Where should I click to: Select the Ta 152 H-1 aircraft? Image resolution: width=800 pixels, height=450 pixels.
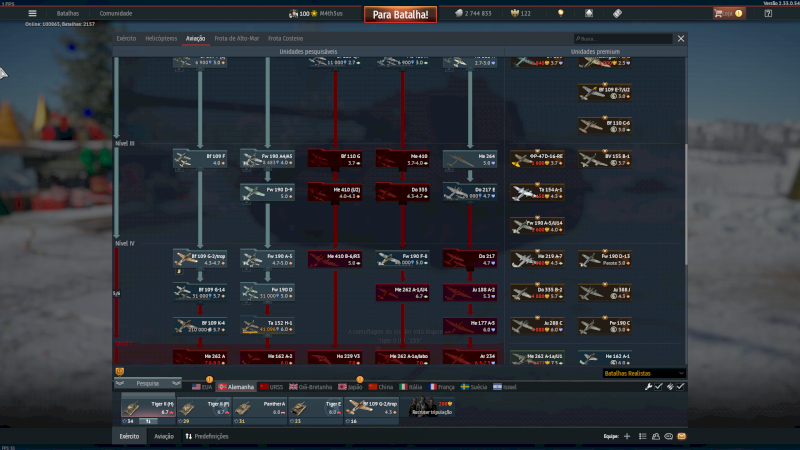[x=267, y=326]
